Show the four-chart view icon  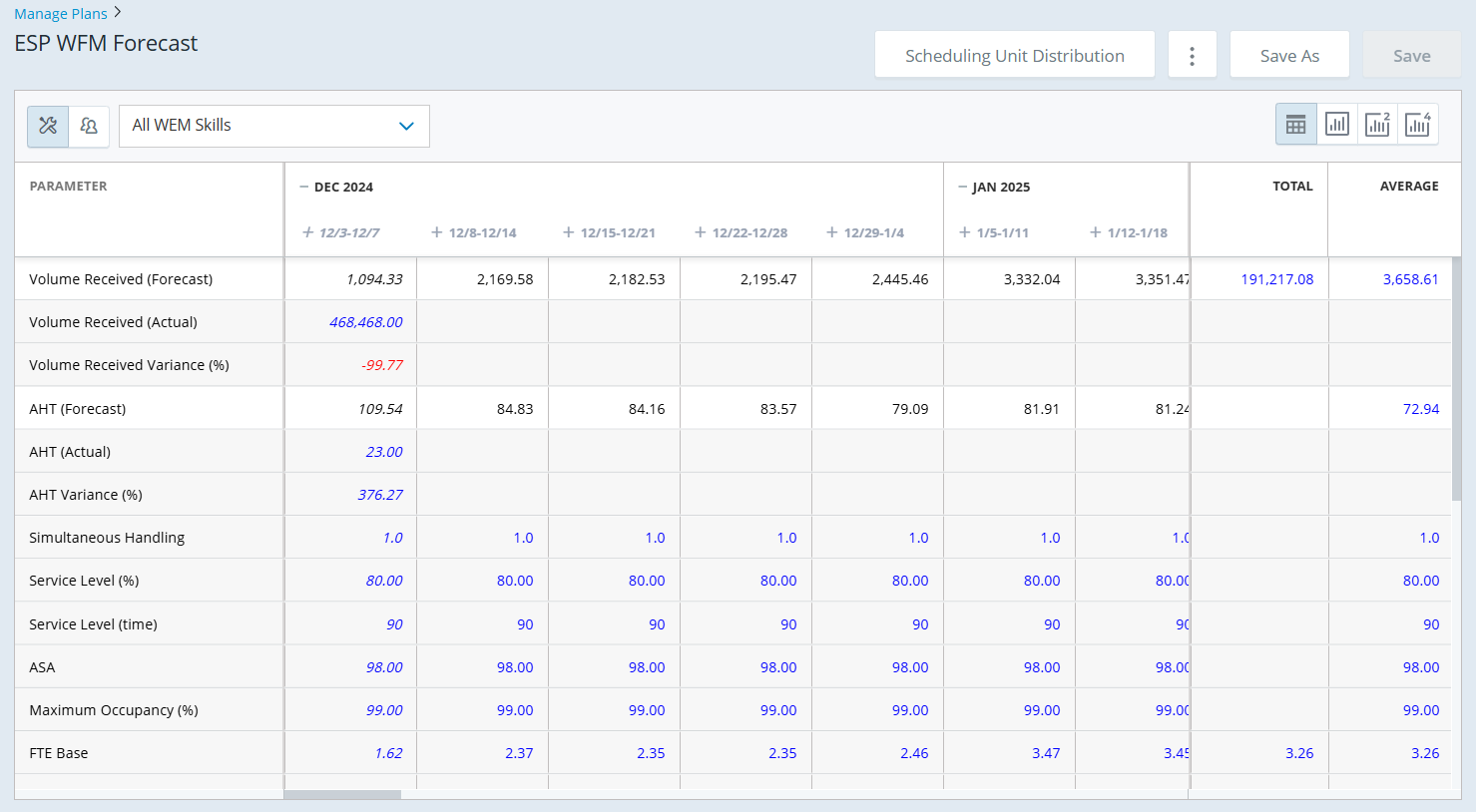[1418, 125]
